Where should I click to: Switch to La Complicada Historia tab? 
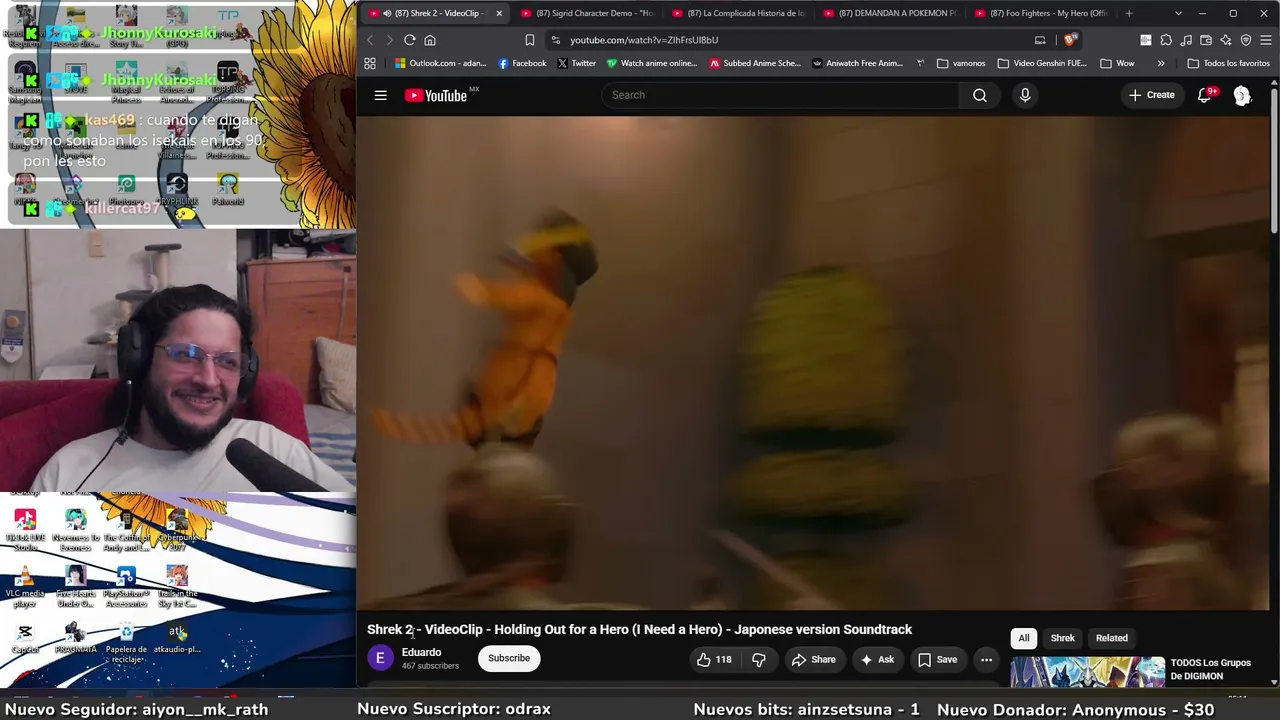738,13
